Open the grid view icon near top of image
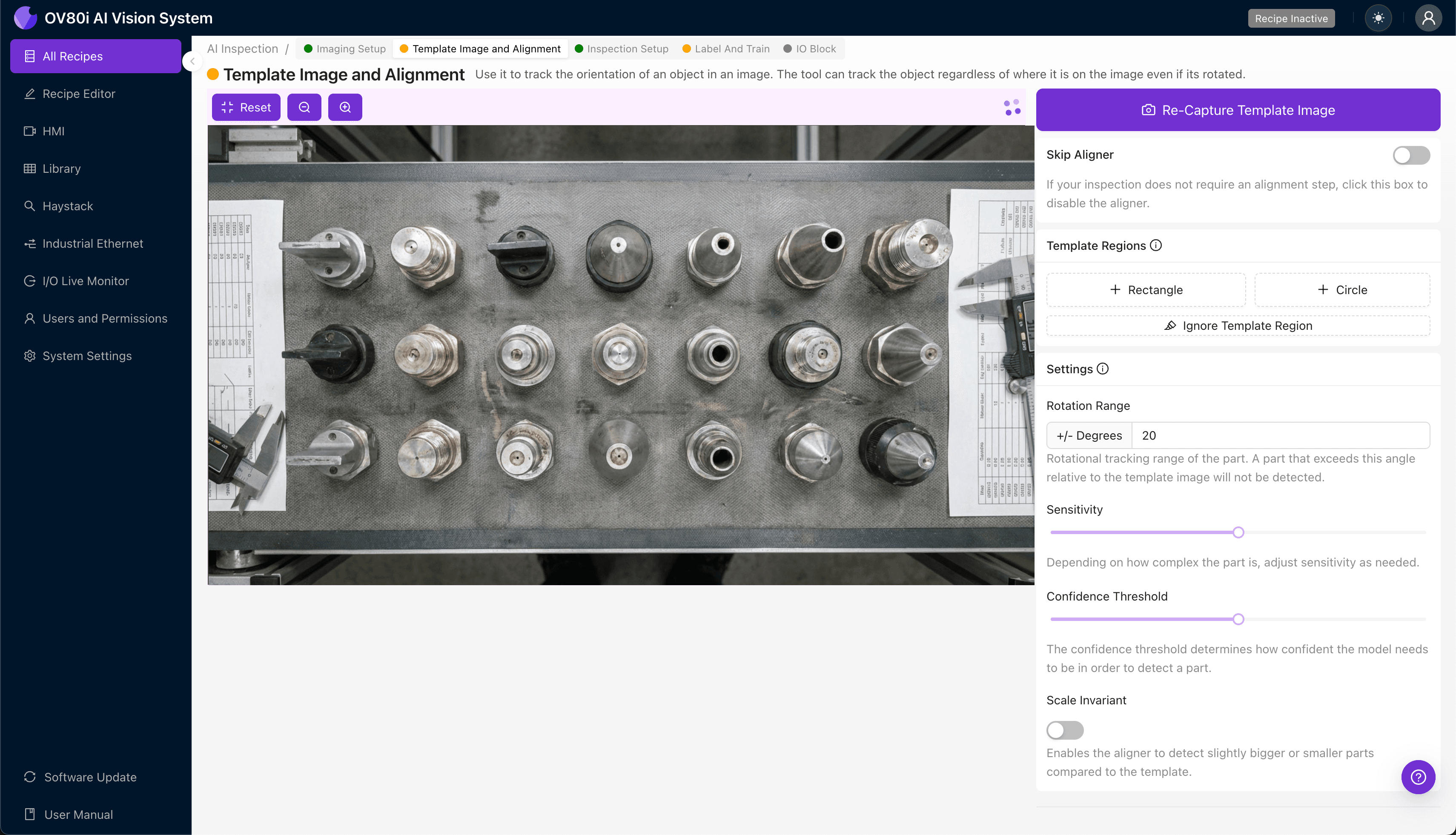 pos(1011,107)
